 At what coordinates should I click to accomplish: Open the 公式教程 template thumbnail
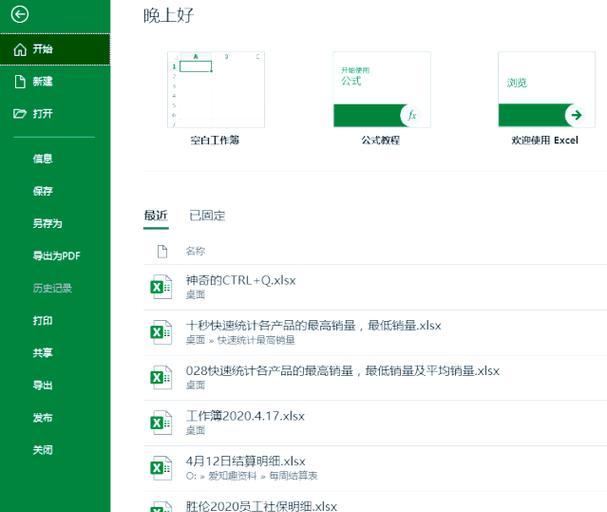(382, 89)
